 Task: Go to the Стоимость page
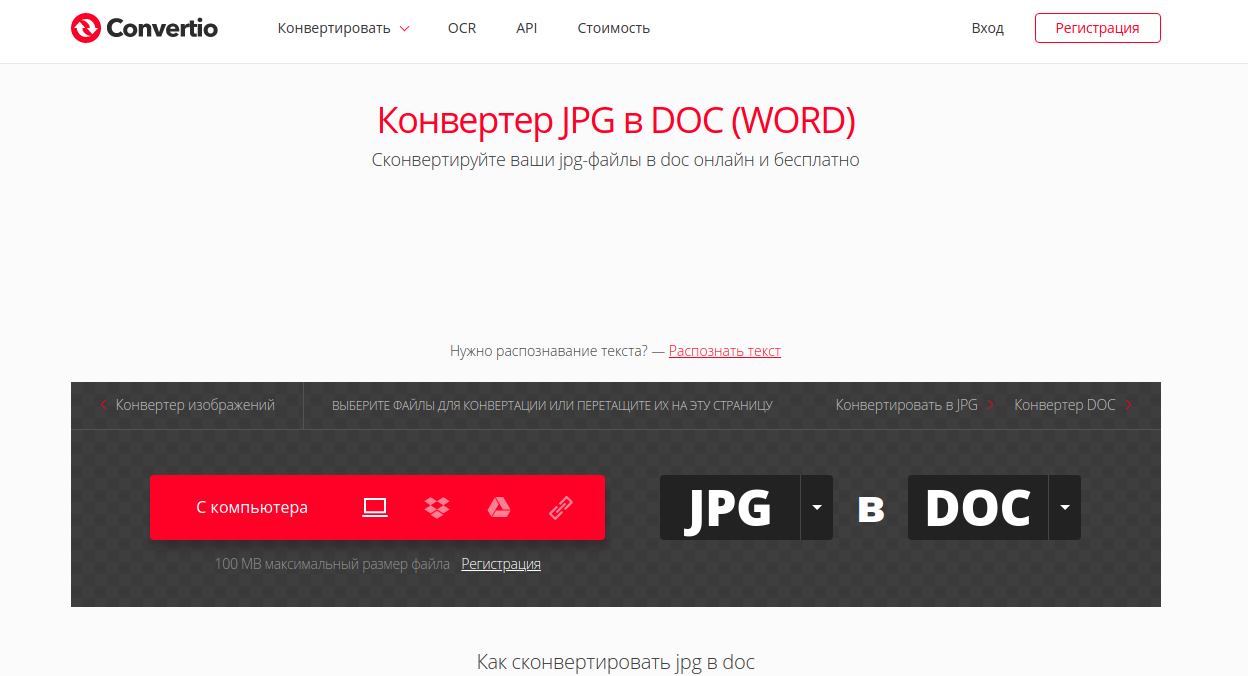click(614, 28)
